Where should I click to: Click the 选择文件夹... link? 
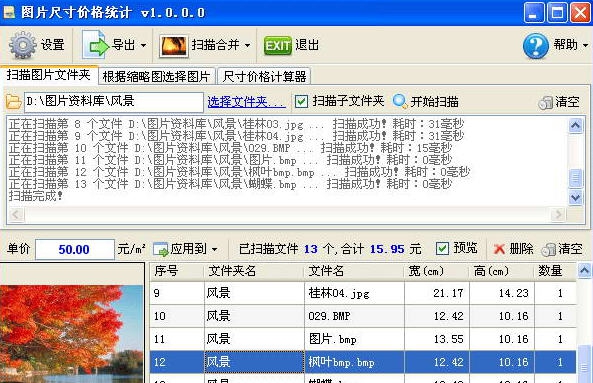[246, 101]
